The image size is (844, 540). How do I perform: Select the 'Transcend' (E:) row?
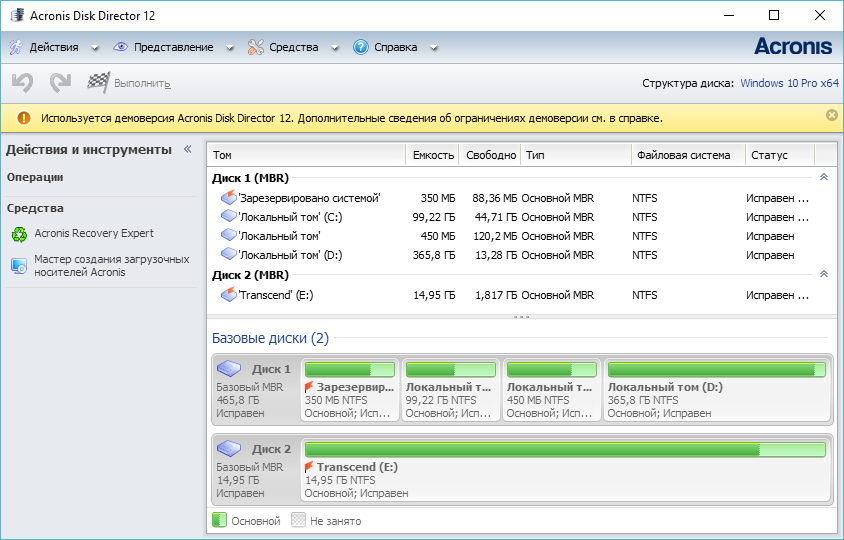pos(511,294)
